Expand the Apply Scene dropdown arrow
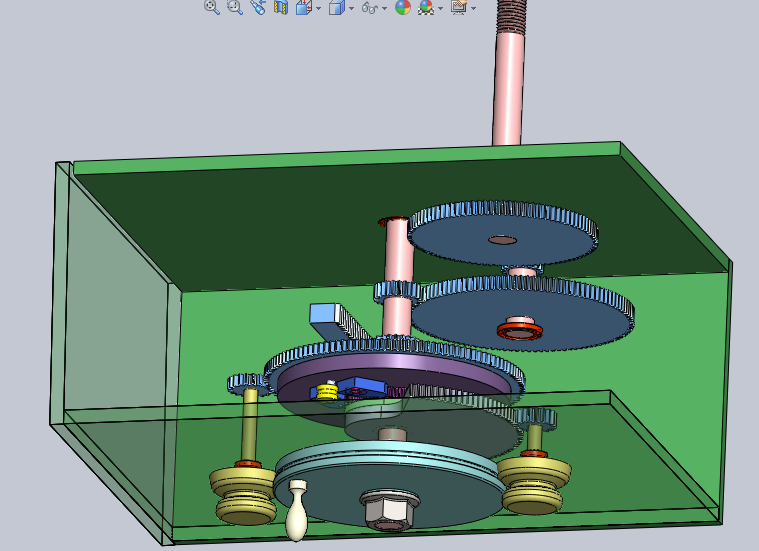The image size is (759, 551). coord(440,8)
